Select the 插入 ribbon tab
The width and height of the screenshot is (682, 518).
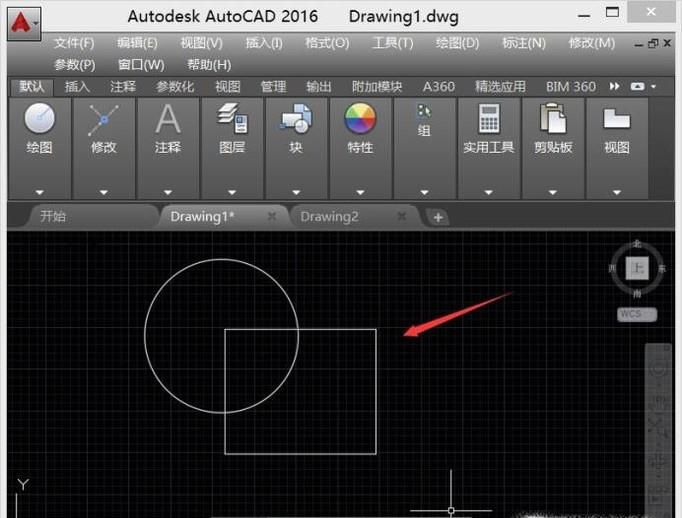(77, 87)
